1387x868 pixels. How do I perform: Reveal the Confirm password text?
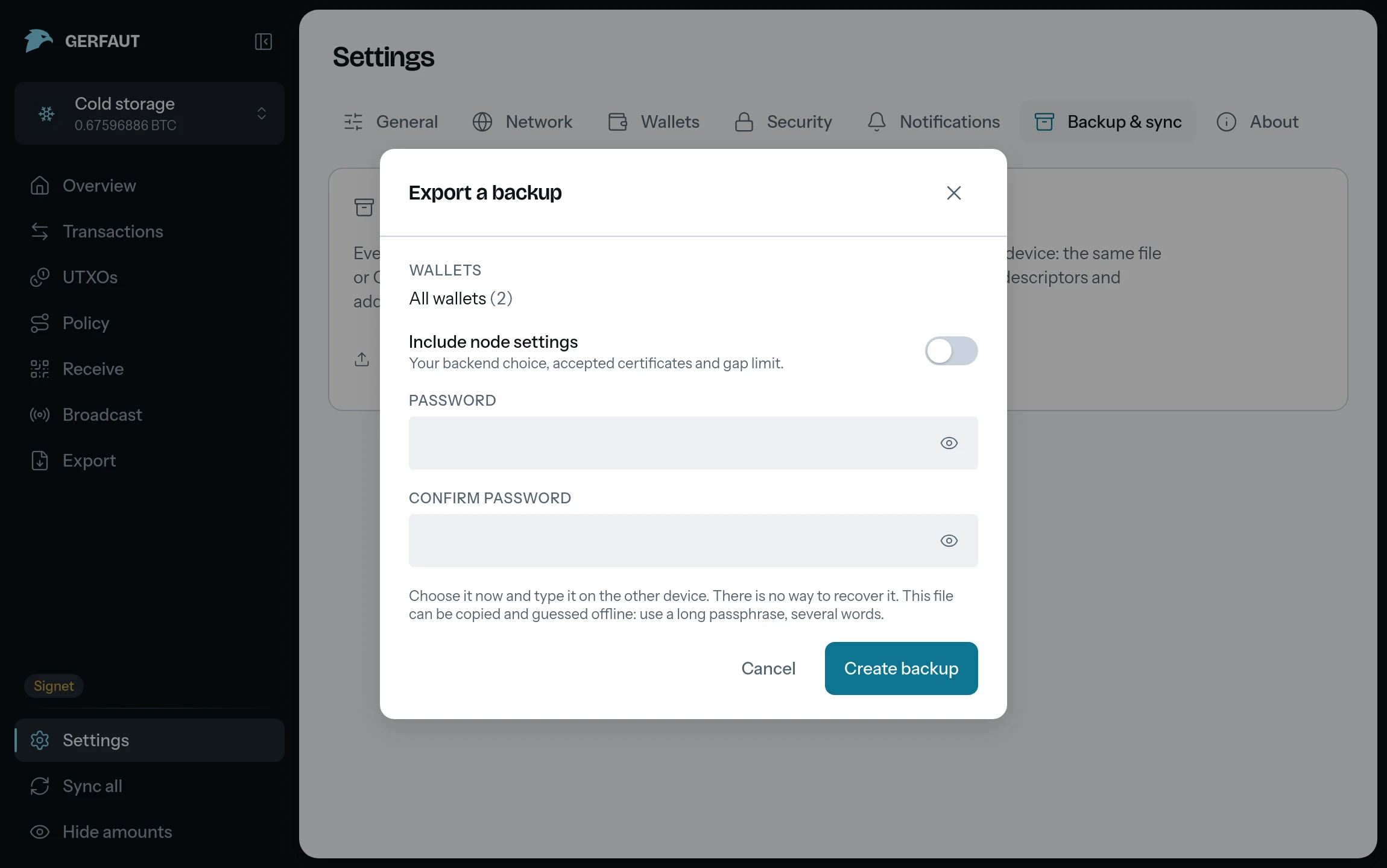(949, 541)
